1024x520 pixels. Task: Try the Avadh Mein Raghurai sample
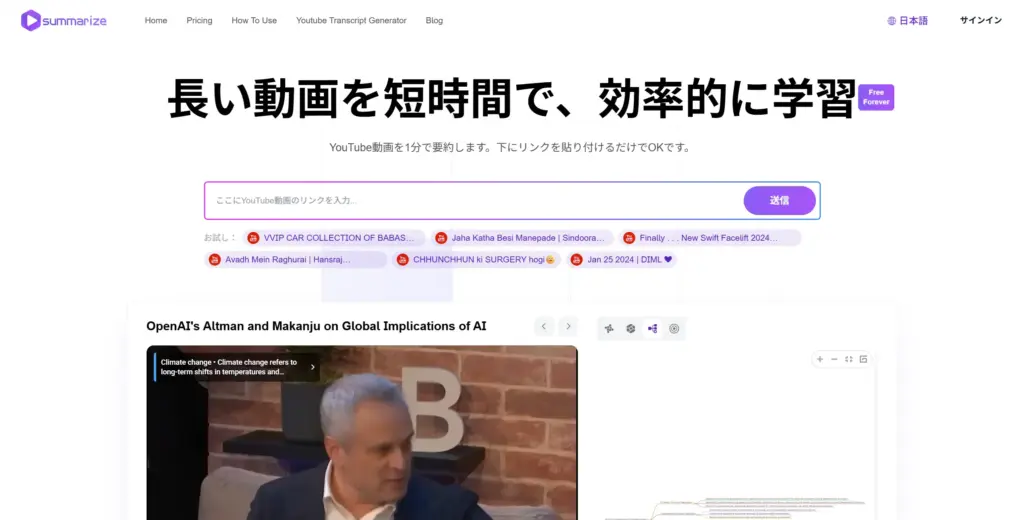click(x=295, y=259)
